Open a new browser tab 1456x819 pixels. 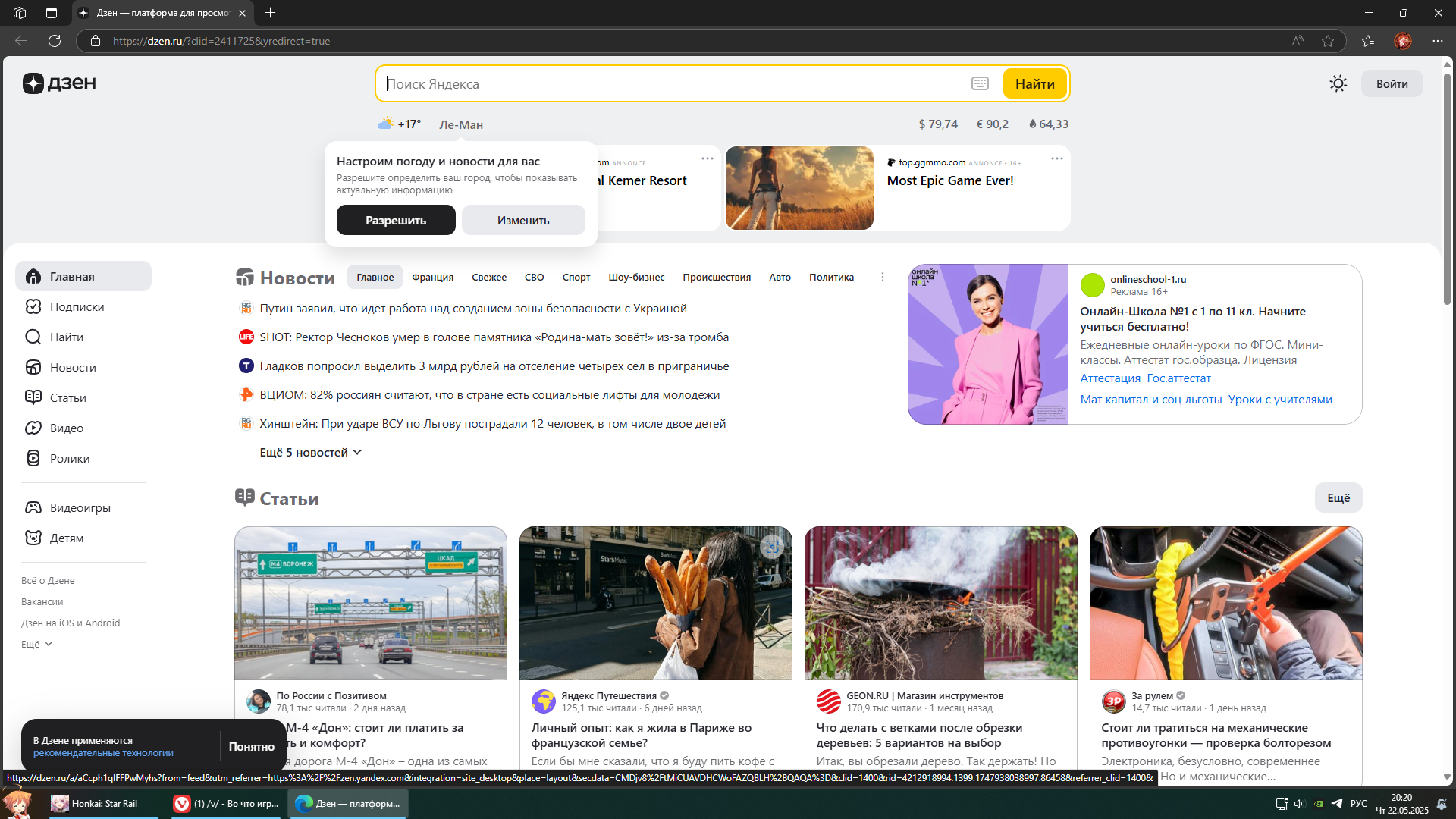(x=271, y=13)
